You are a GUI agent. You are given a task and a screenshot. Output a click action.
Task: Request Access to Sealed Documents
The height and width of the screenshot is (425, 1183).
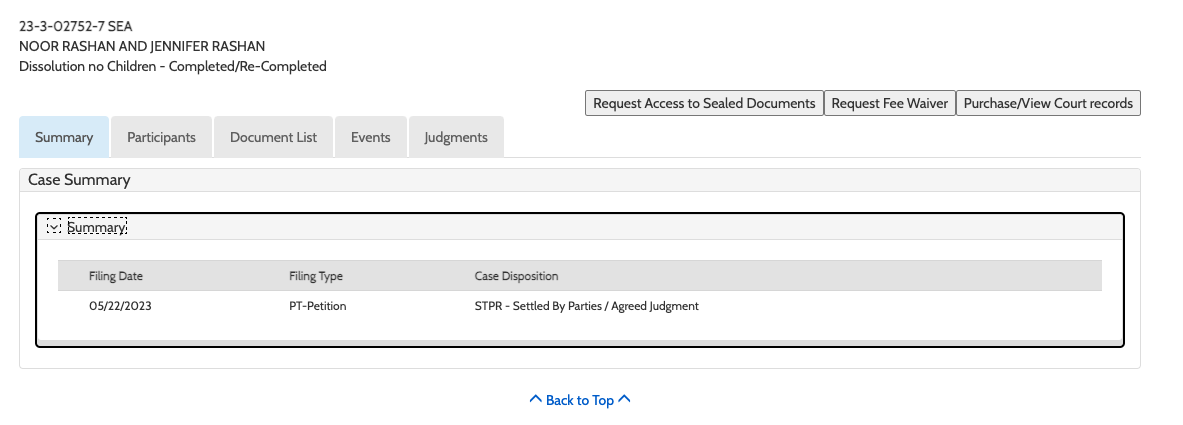[x=704, y=103]
